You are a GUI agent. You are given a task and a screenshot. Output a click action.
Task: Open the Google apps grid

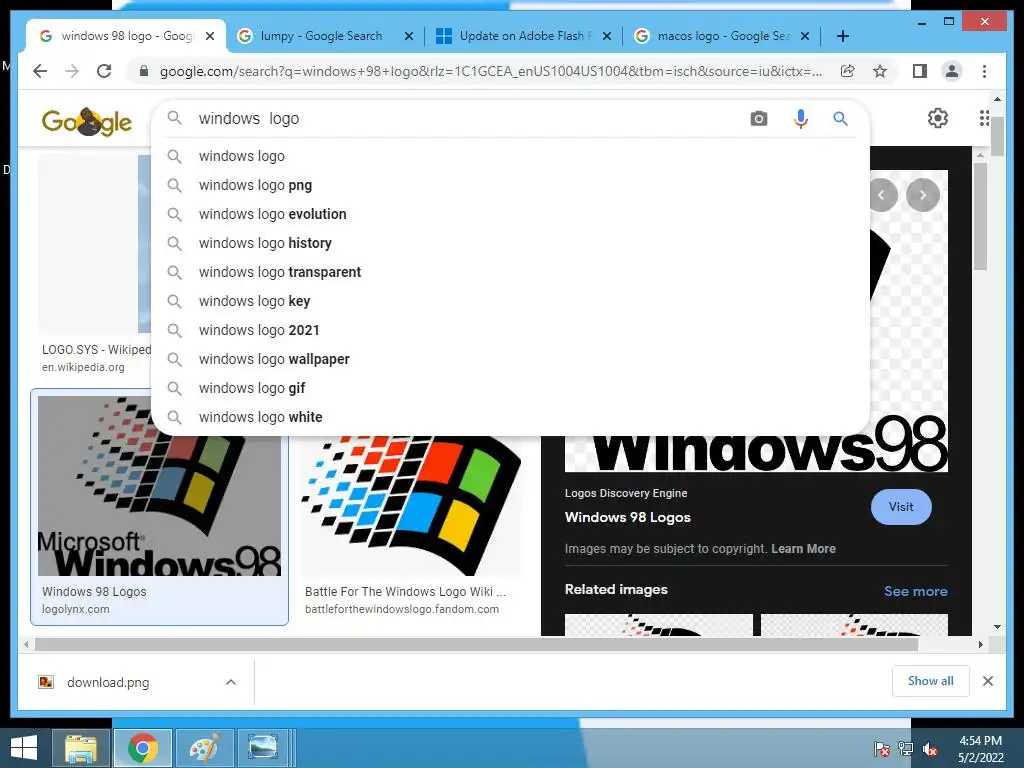click(x=984, y=118)
